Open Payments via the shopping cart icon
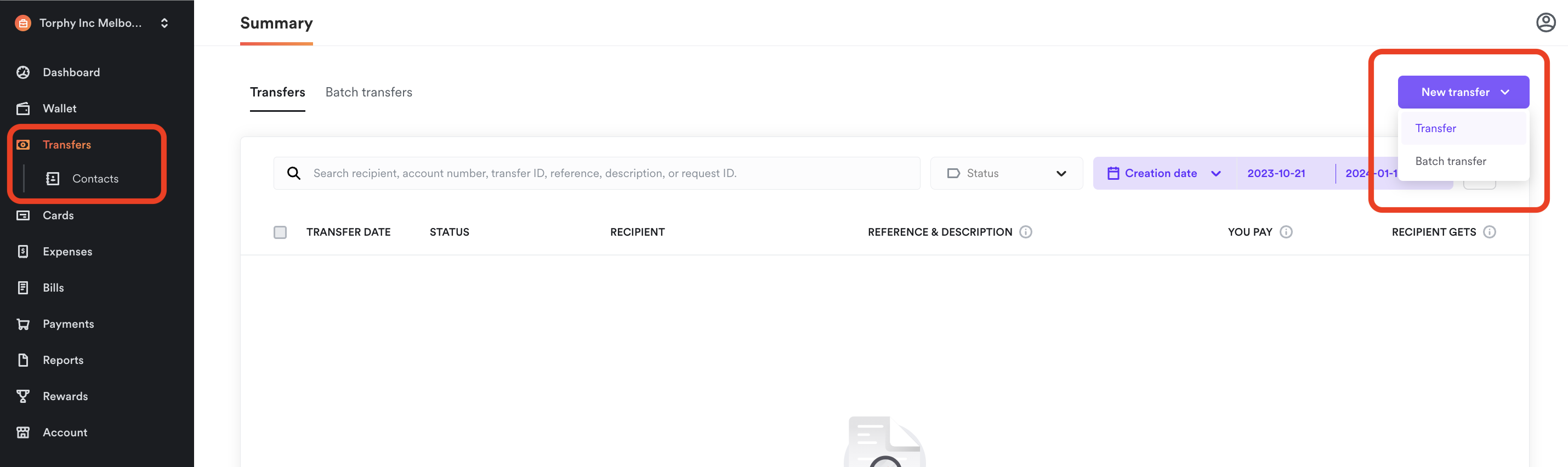Viewport: 1568px width, 467px height. (x=23, y=324)
